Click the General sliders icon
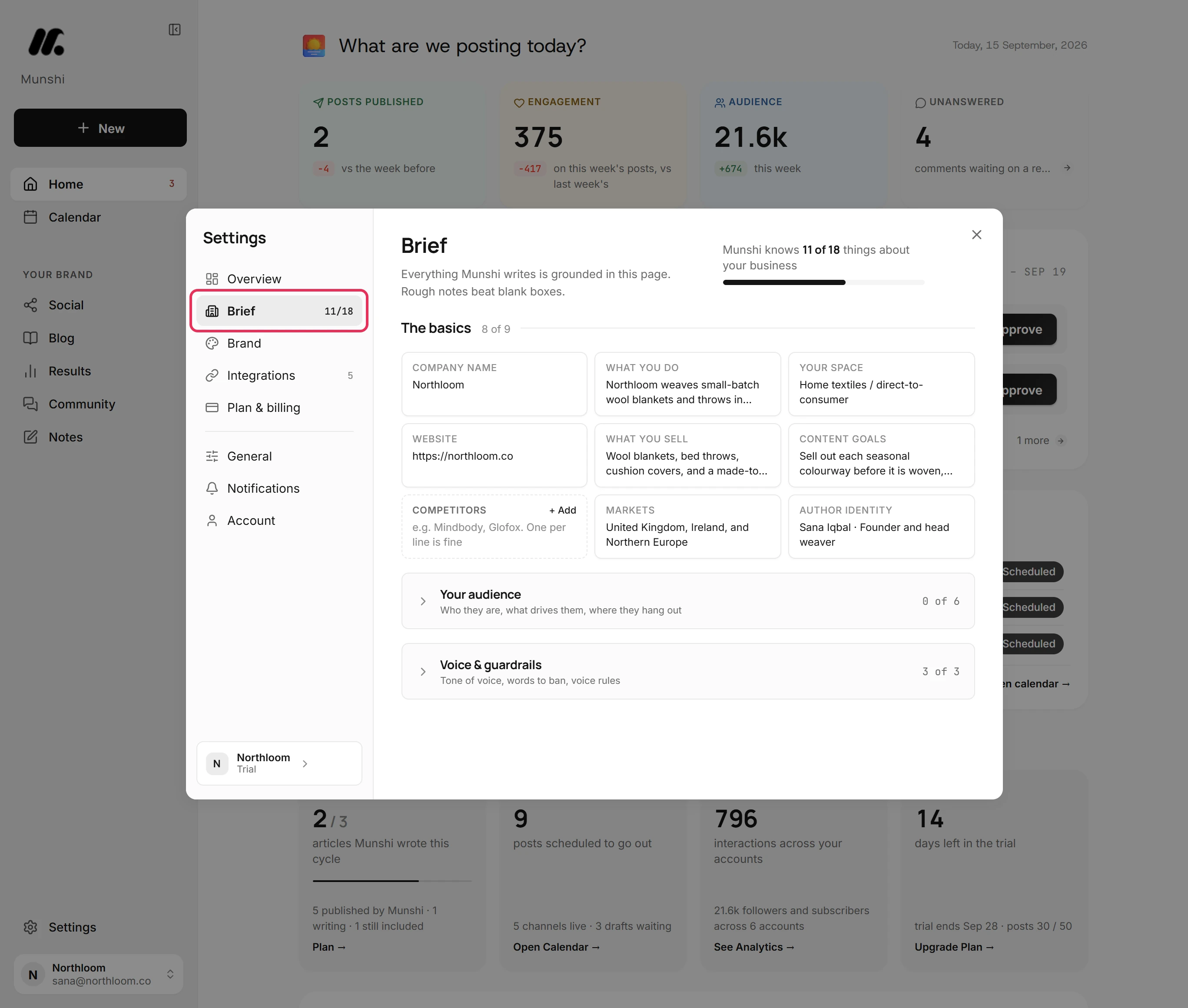This screenshot has height=1008, width=1188. (x=212, y=456)
